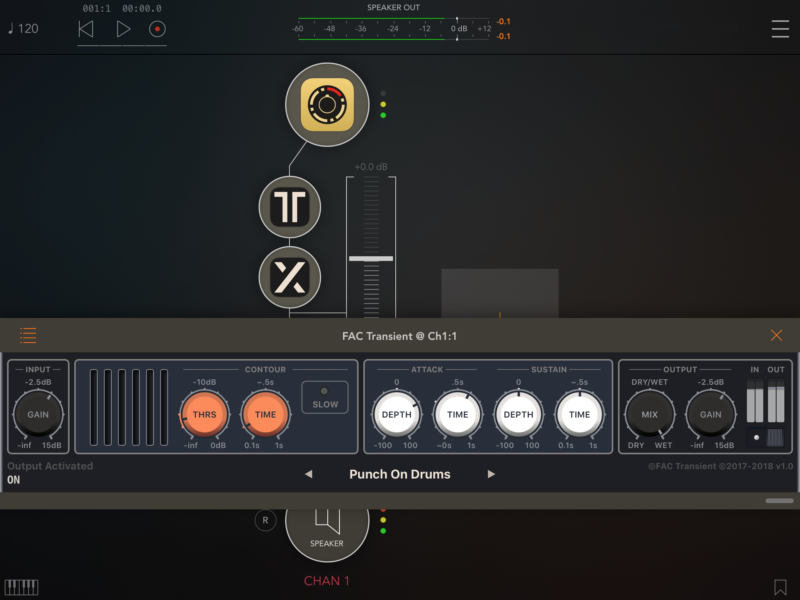800x600 pixels.
Task: Open the hamburger menu at top right
Action: tap(780, 29)
